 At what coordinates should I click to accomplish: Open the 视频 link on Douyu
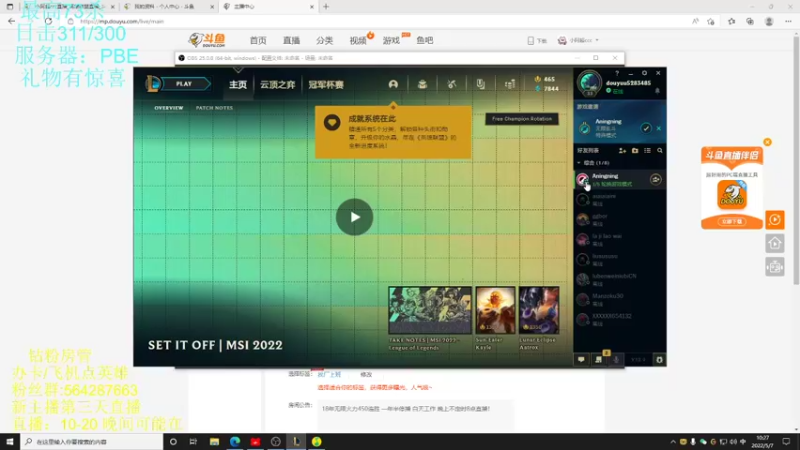(x=358, y=40)
